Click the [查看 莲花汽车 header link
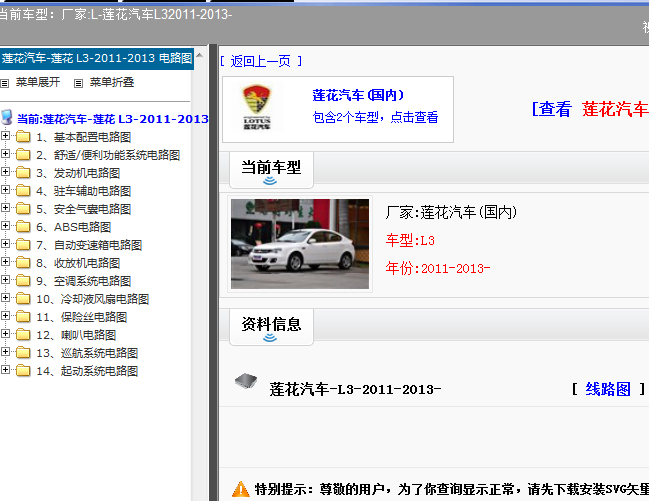Image resolution: width=649 pixels, height=501 pixels. click(x=590, y=109)
